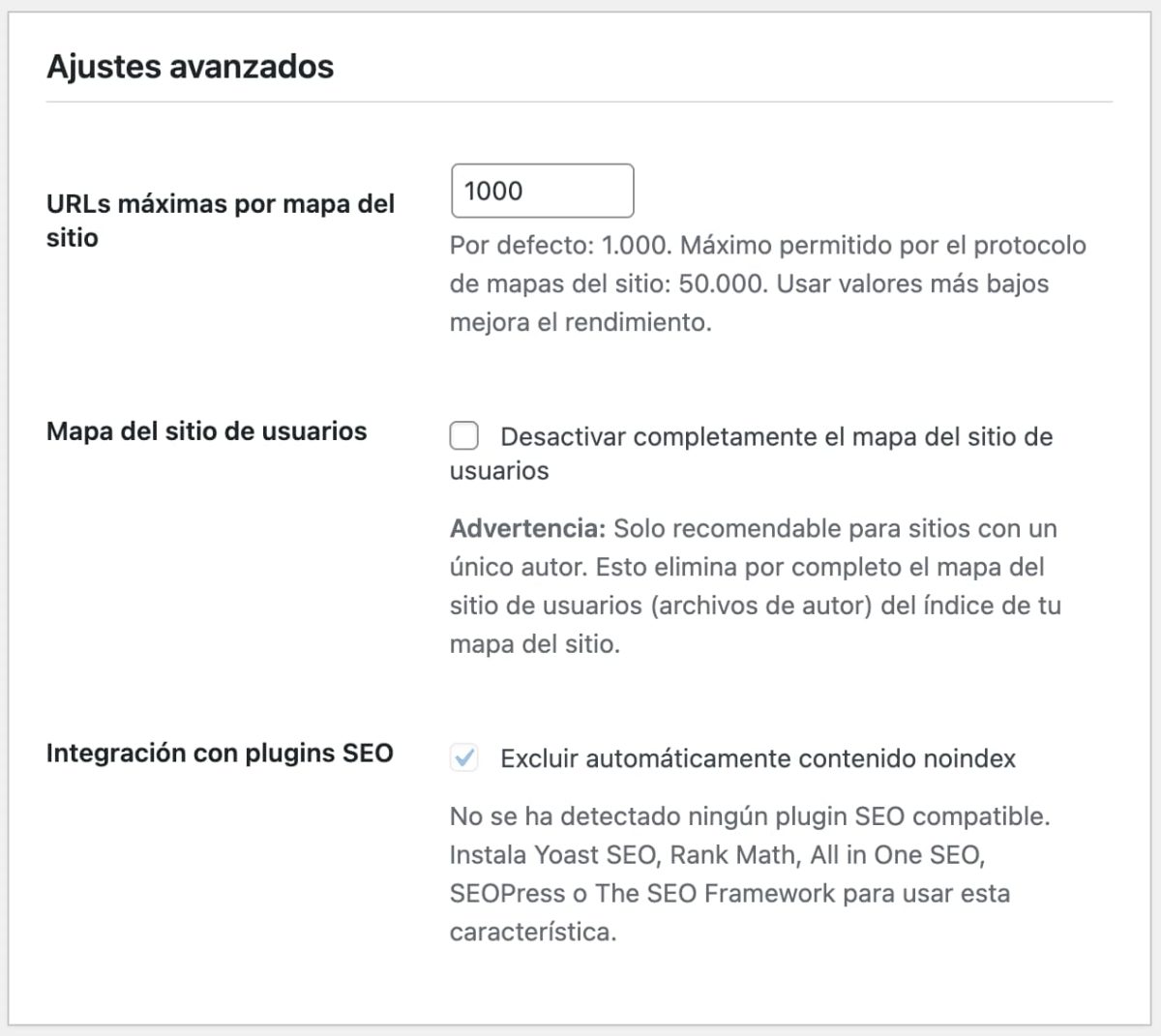Click the 'Ajustes avanzados' section heading

(x=191, y=67)
